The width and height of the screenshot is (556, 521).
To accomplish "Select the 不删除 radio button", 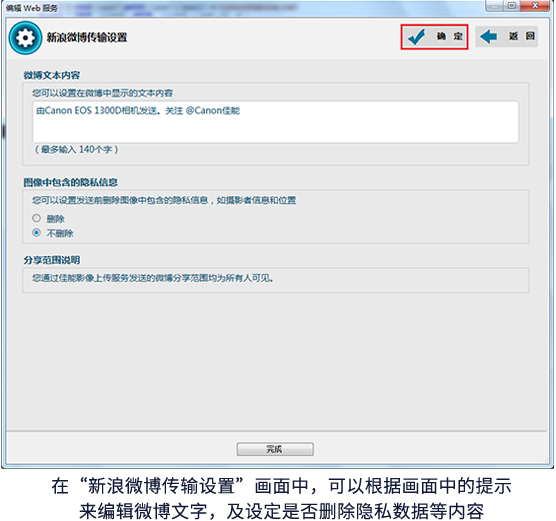I will (37, 233).
